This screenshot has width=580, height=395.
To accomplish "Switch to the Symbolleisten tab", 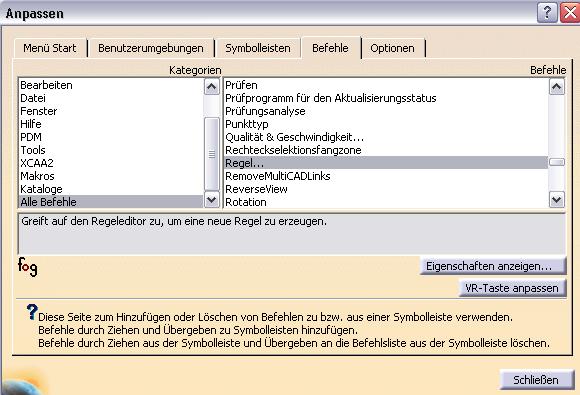I will pyautogui.click(x=258, y=48).
